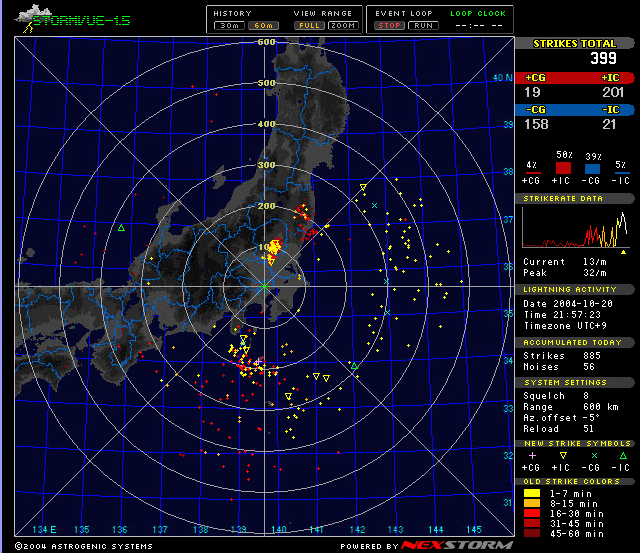This screenshot has width=640, height=553.
Task: Click the 45-60 min darkest red swatch
Action: [x=532, y=533]
